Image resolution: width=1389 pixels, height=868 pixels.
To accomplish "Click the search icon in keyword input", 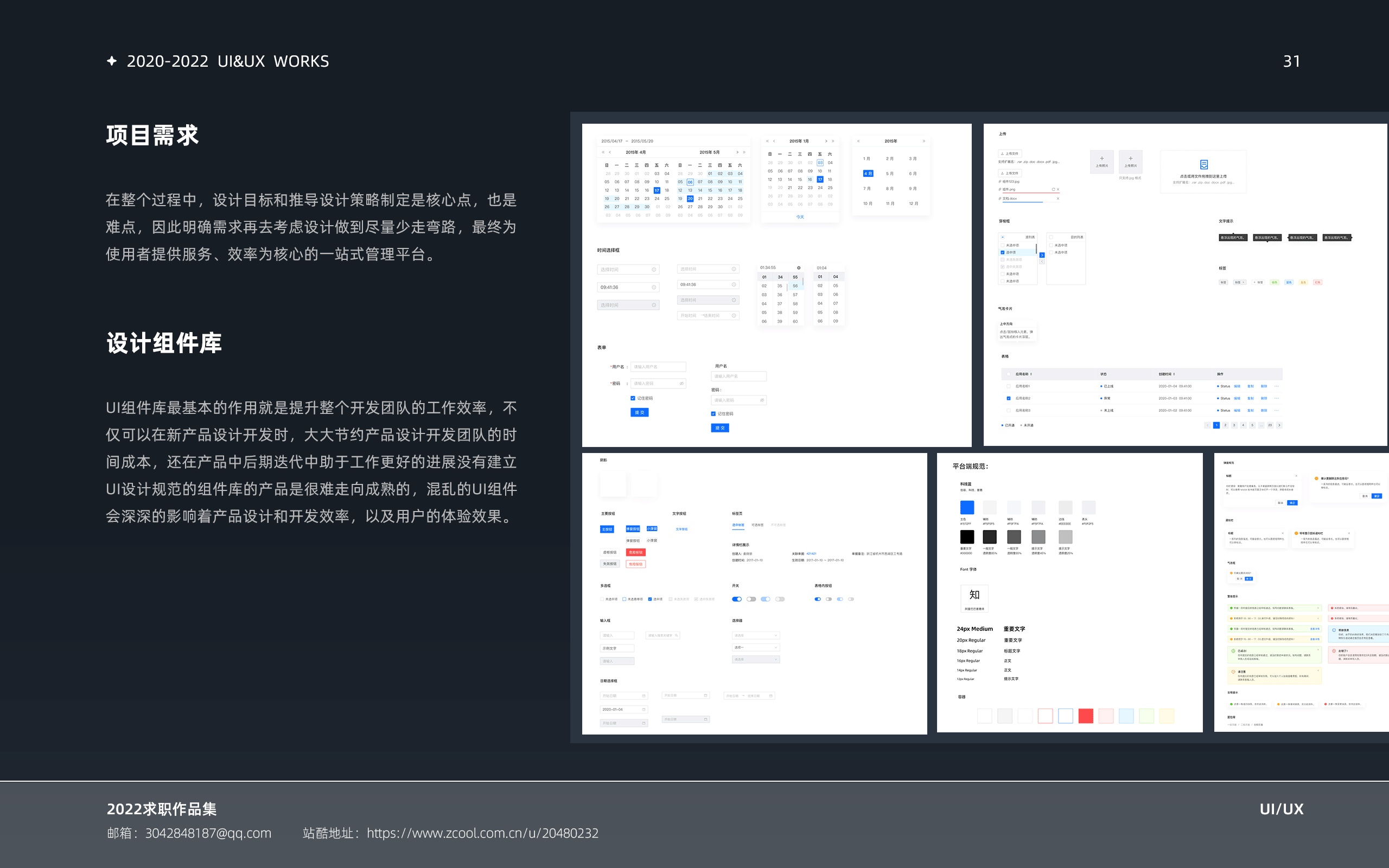I will point(677,635).
